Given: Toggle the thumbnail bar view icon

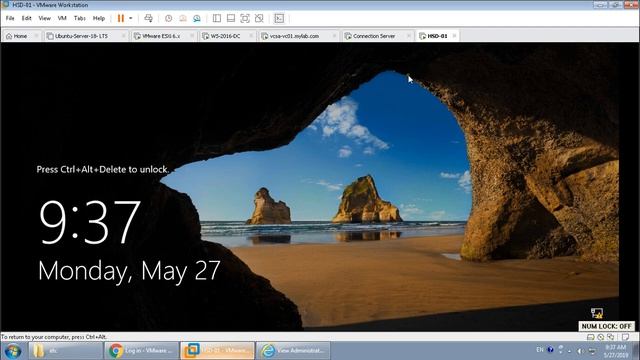Looking at the screenshot, I should click(x=231, y=18).
